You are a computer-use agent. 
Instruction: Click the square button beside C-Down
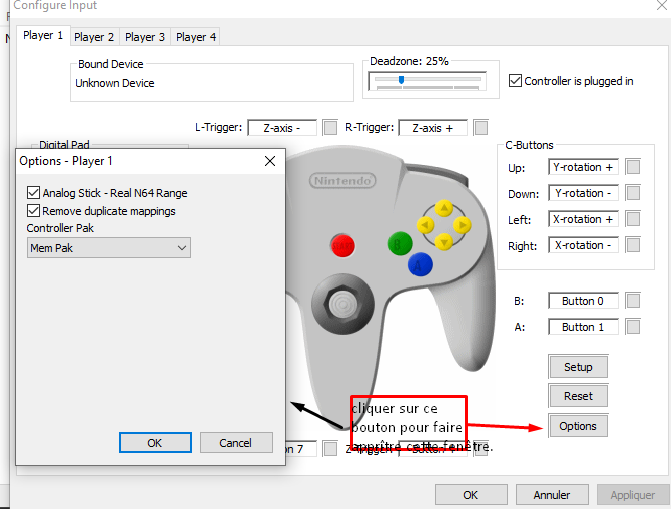633,193
